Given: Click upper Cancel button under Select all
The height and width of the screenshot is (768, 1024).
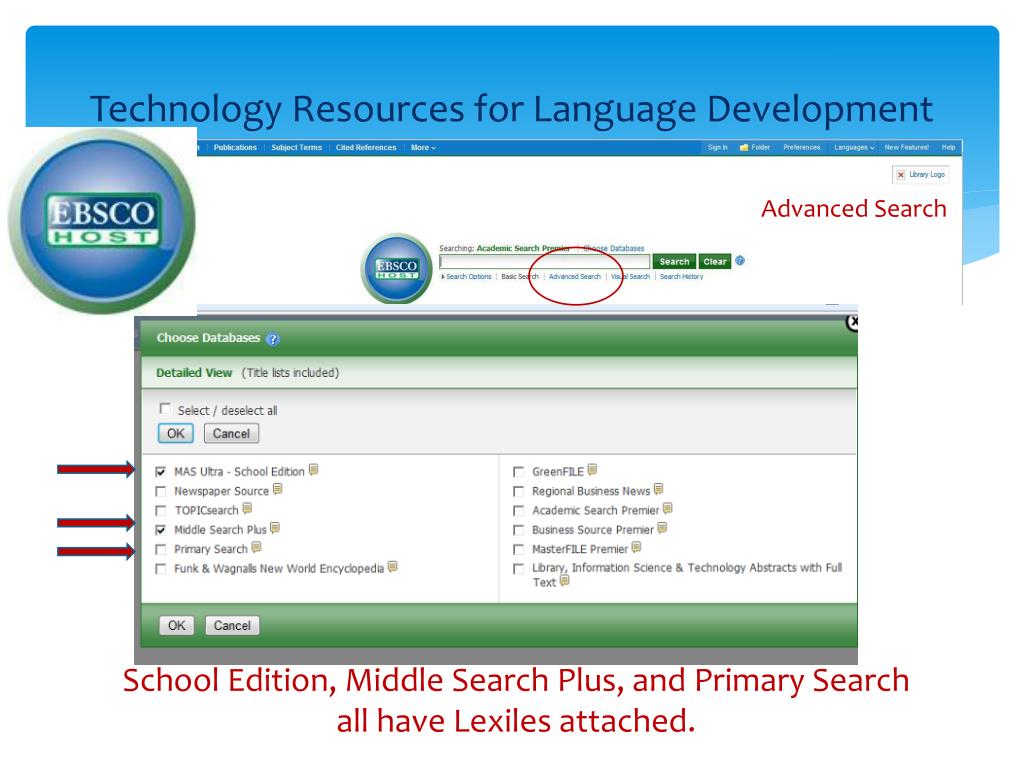Looking at the screenshot, I should point(231,434).
